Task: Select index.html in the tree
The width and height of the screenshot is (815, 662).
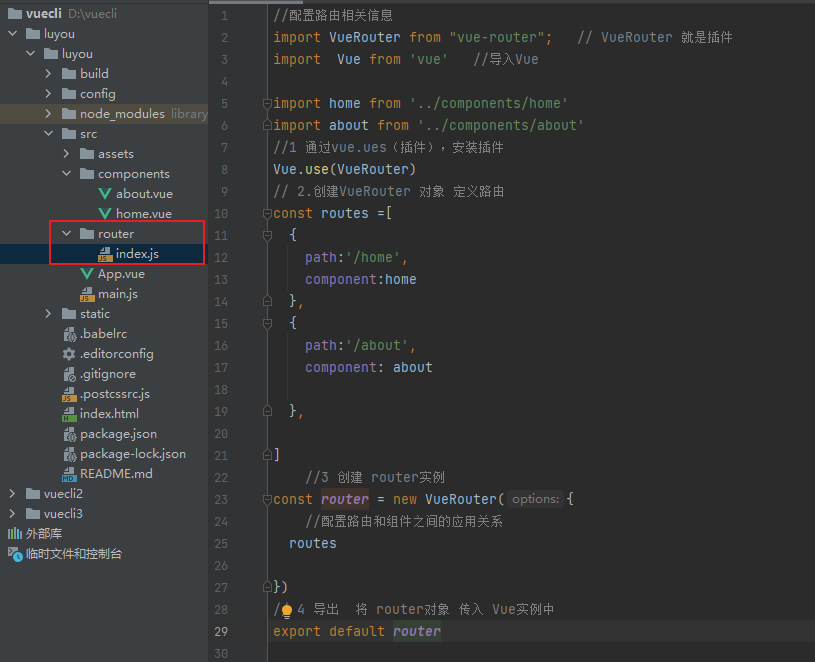Action: 110,414
